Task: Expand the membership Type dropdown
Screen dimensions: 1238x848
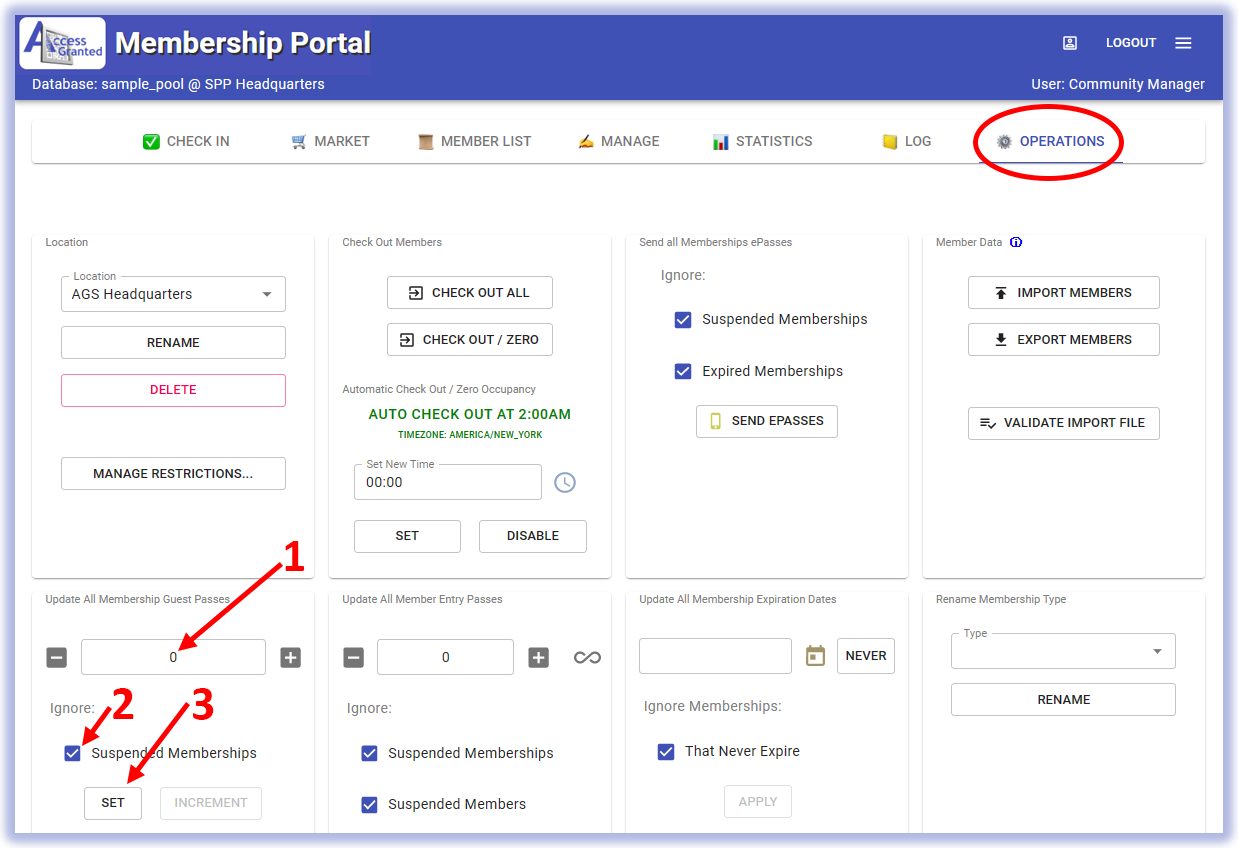Action: tap(1063, 652)
